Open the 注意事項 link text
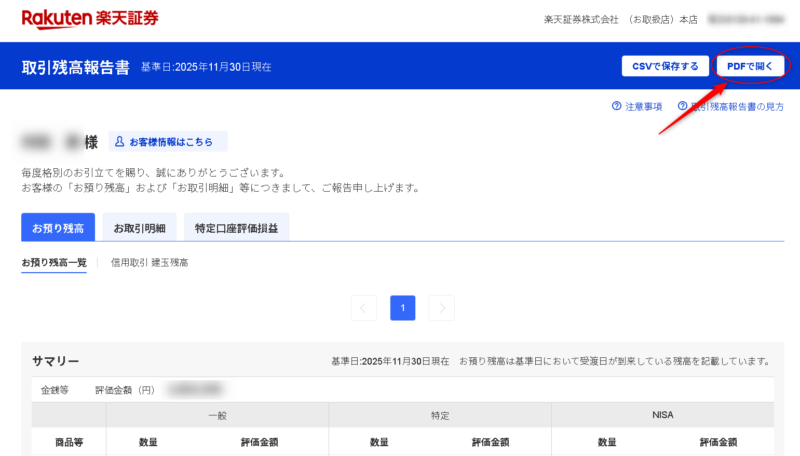 [x=644, y=106]
